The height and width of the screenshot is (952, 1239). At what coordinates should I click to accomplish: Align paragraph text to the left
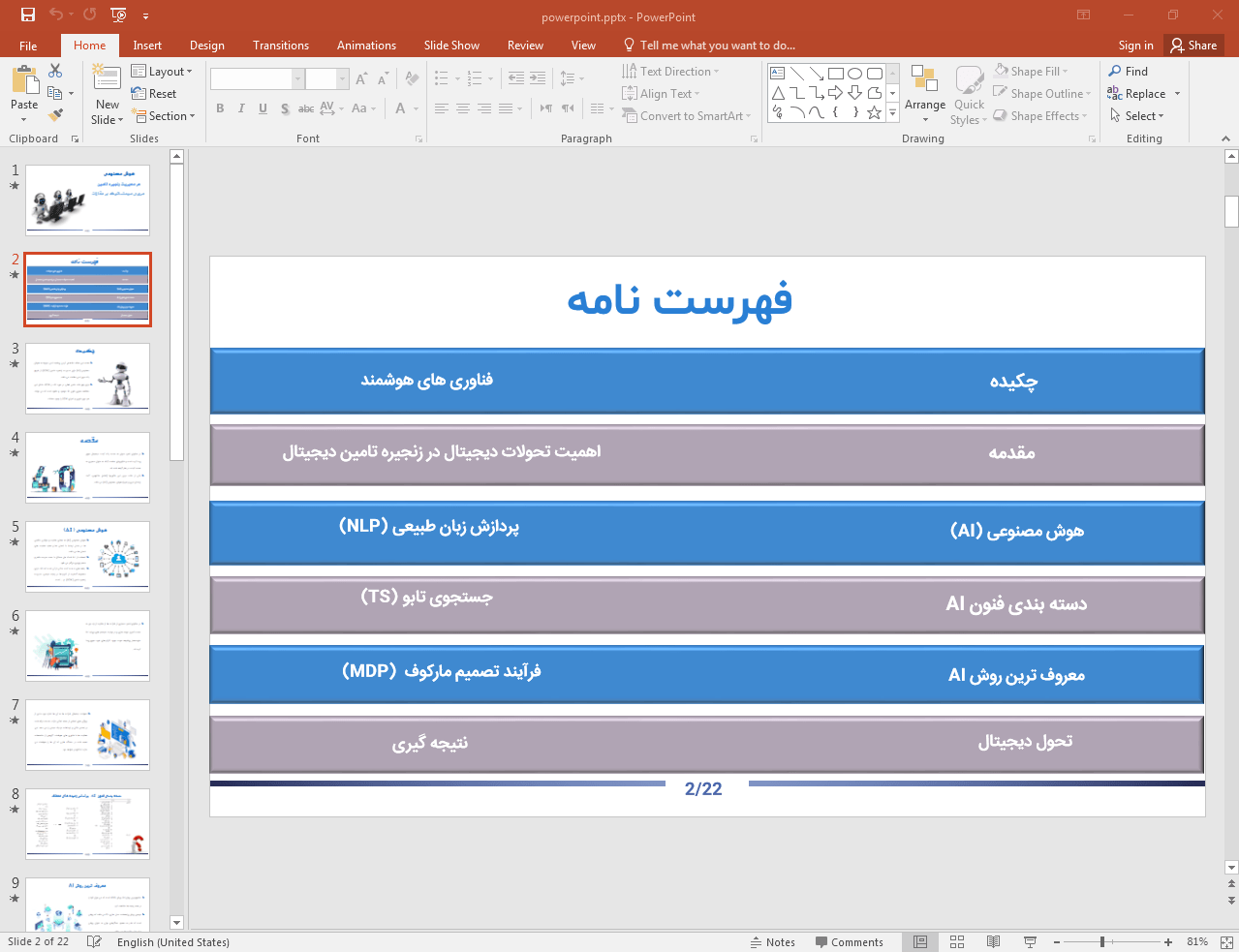[442, 108]
